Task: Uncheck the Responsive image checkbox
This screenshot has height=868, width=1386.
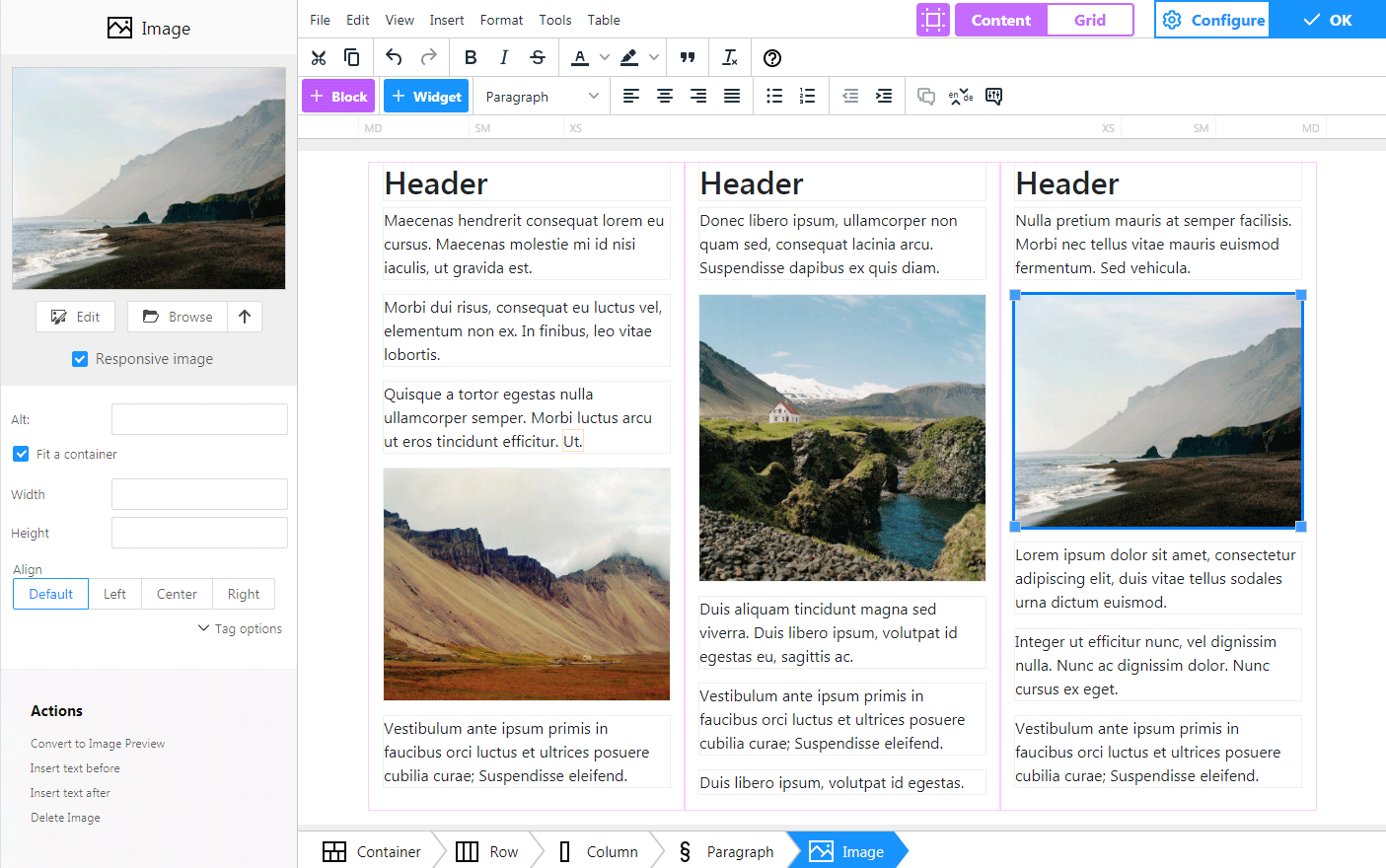Action: [79, 359]
